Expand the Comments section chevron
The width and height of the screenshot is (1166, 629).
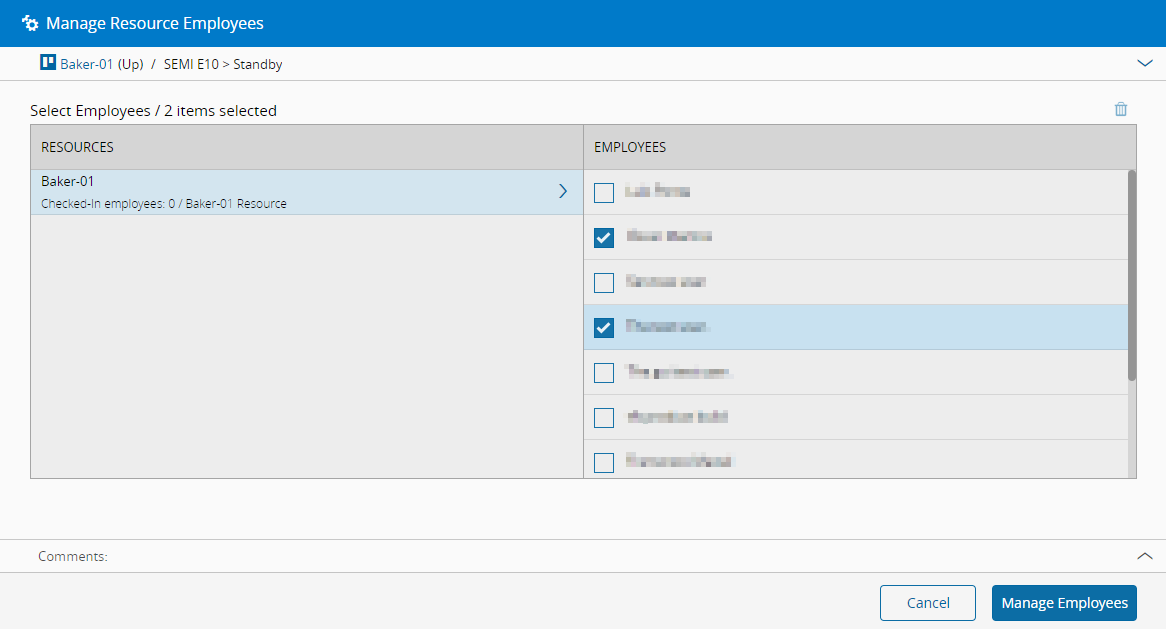click(x=1145, y=556)
